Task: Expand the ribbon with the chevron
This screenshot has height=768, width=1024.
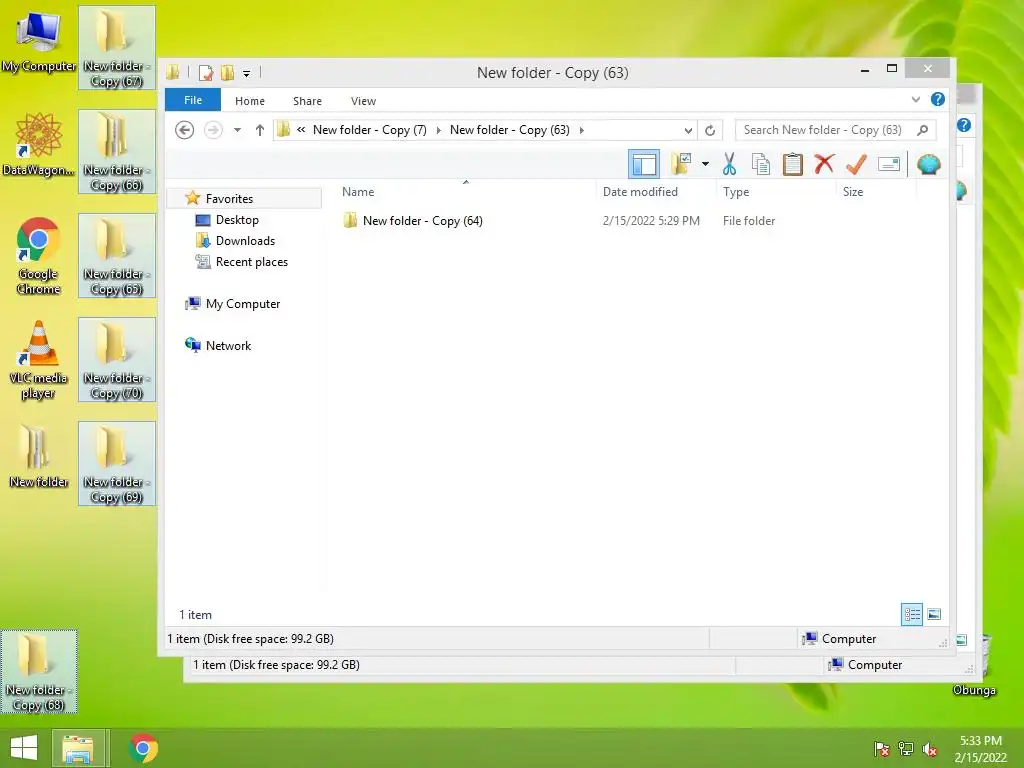Action: [916, 100]
